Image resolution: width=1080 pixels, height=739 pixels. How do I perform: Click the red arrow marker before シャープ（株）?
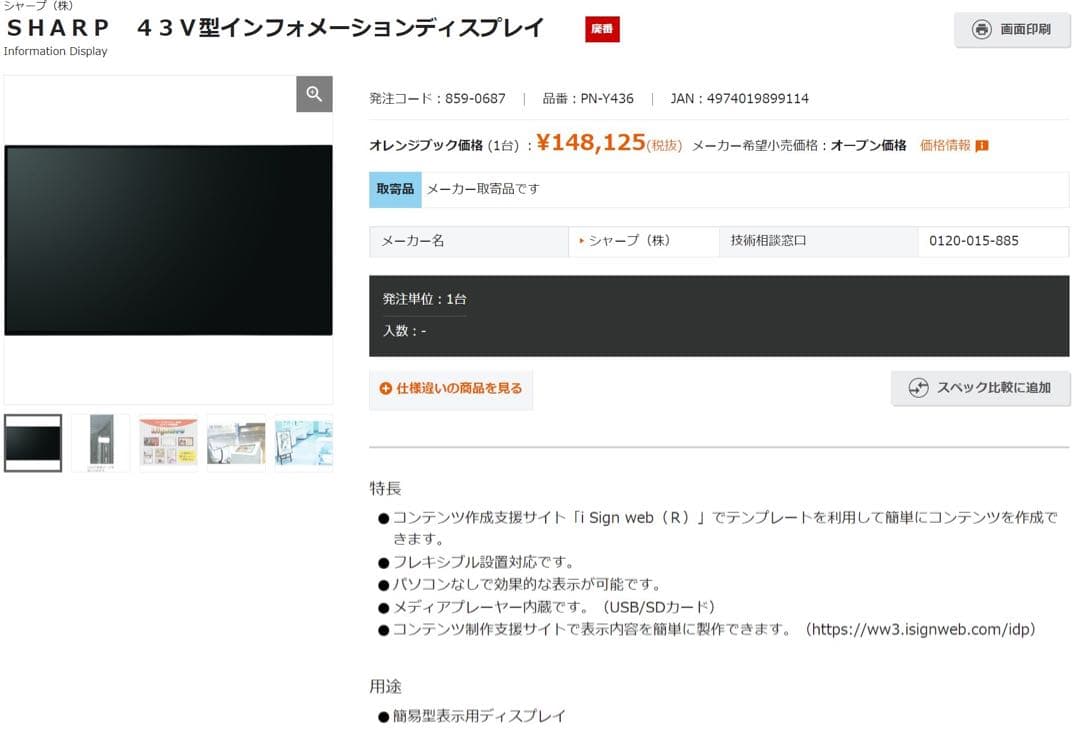582,241
